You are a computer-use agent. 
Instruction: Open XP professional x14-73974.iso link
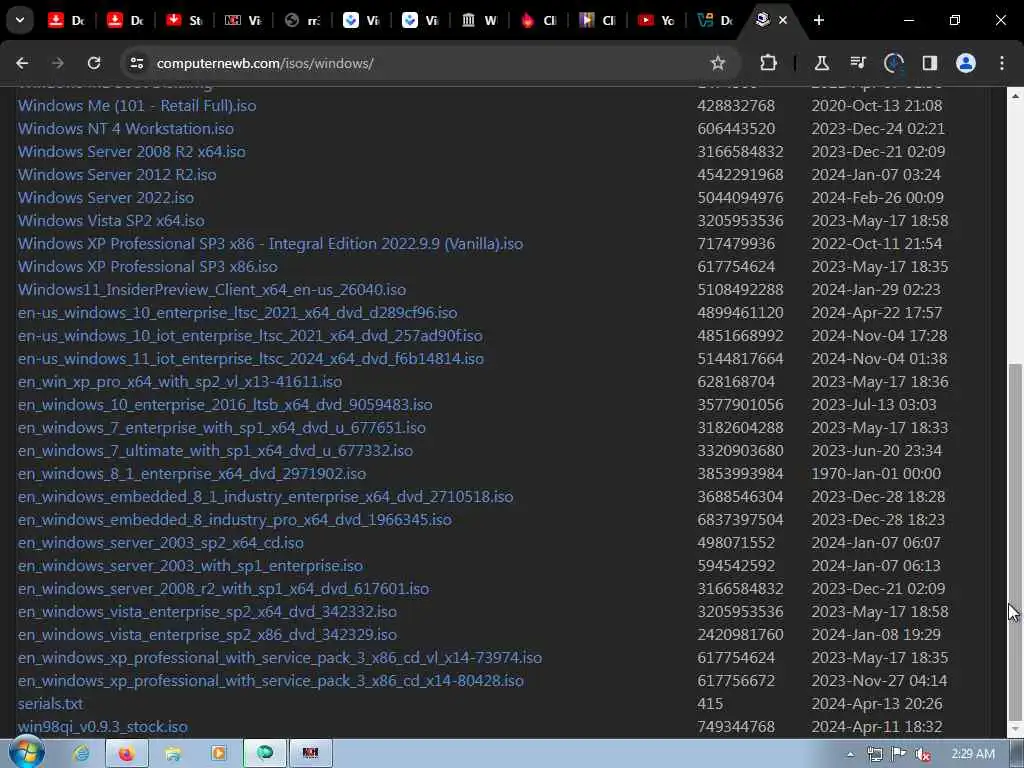280,658
